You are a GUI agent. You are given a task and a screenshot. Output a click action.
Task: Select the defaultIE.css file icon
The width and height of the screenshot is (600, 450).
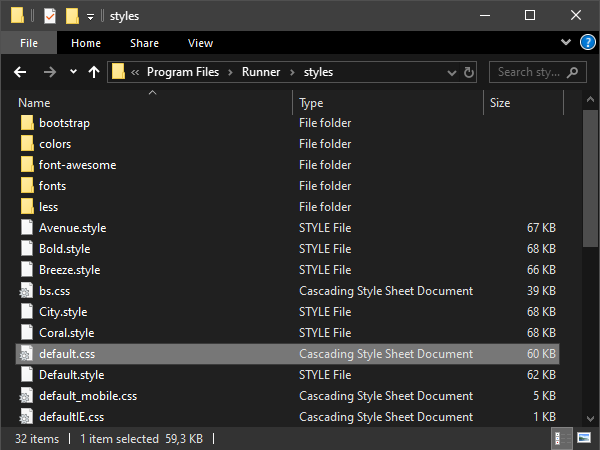(x=26, y=417)
